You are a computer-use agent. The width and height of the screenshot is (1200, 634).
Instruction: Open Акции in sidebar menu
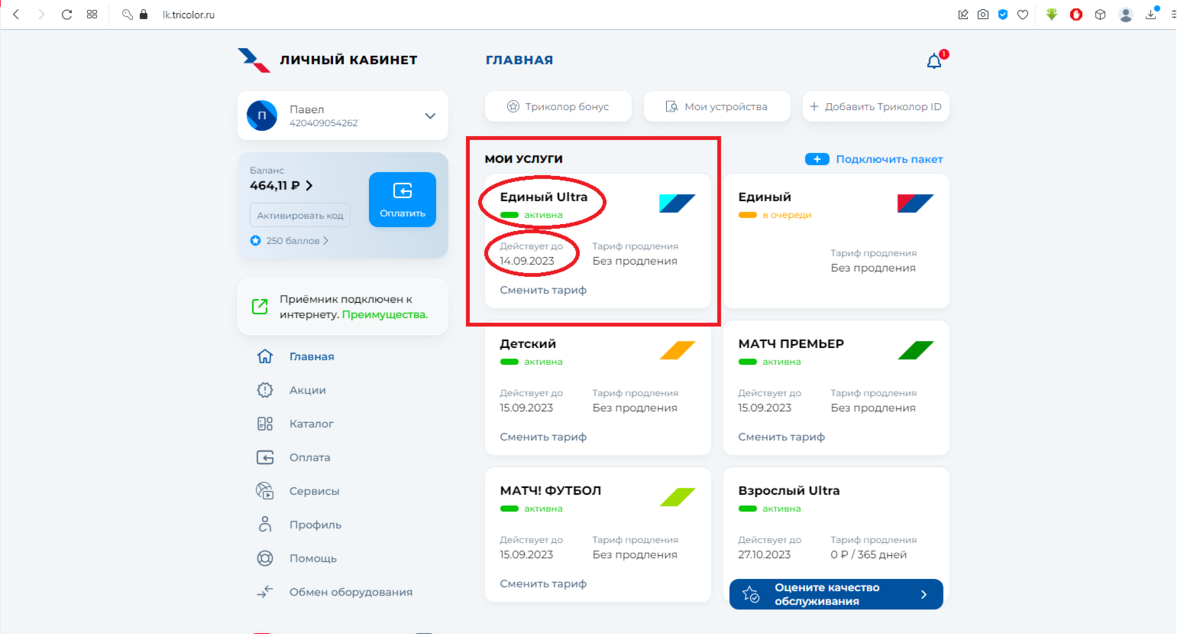pyautogui.click(x=307, y=391)
